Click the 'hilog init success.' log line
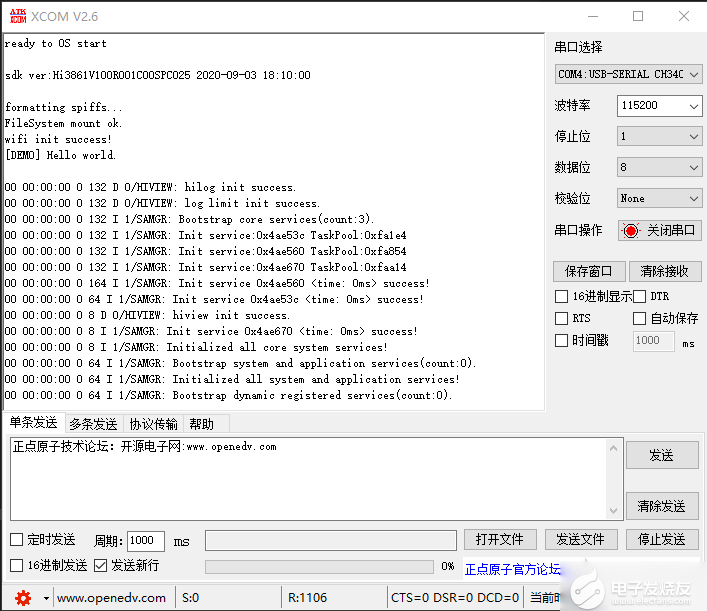 pyautogui.click(x=150, y=187)
